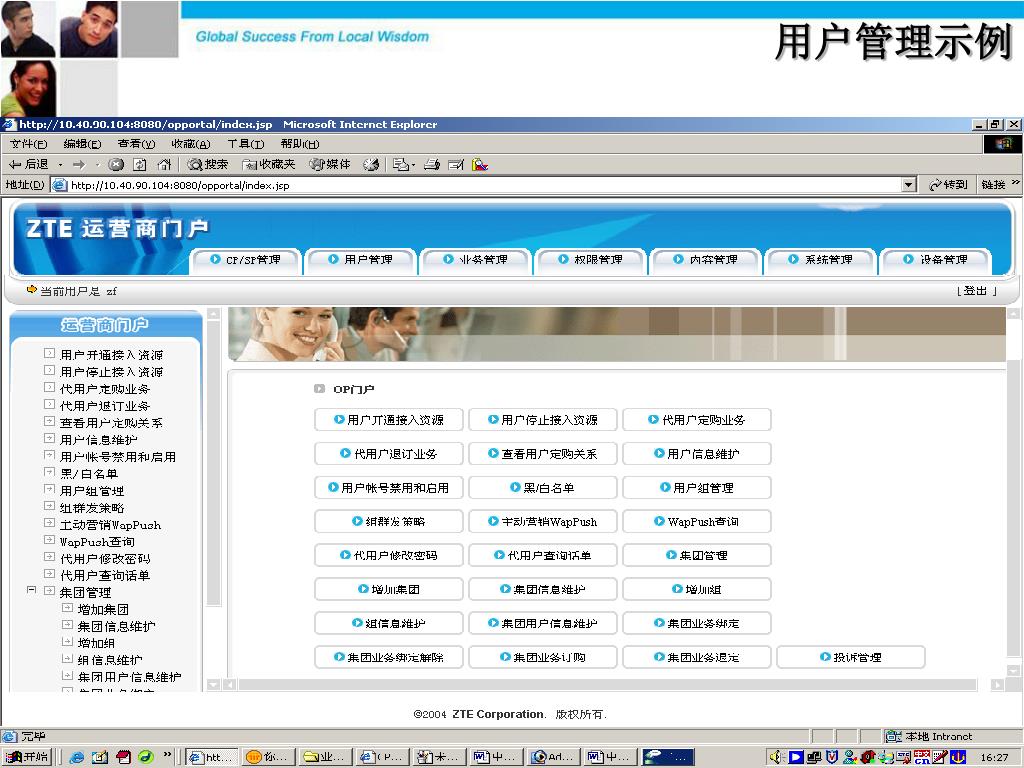Click the Windows 开始 Start button

(x=27, y=756)
